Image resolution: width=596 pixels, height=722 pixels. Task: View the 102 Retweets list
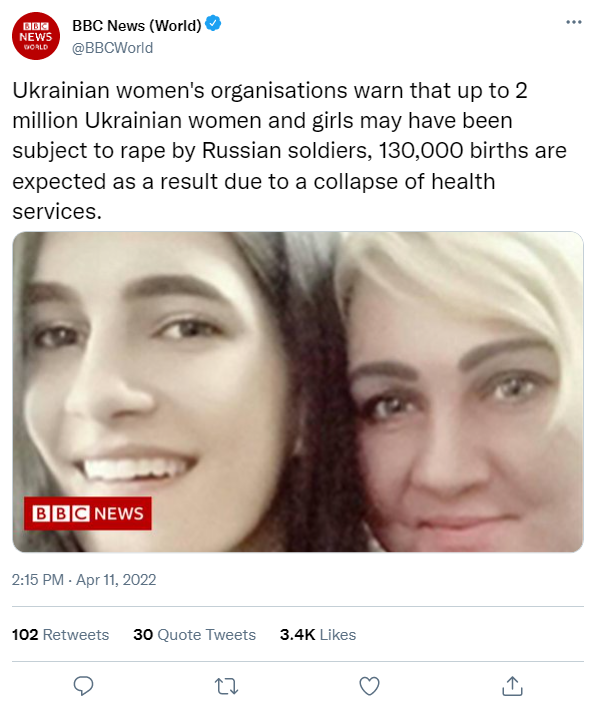click(60, 635)
